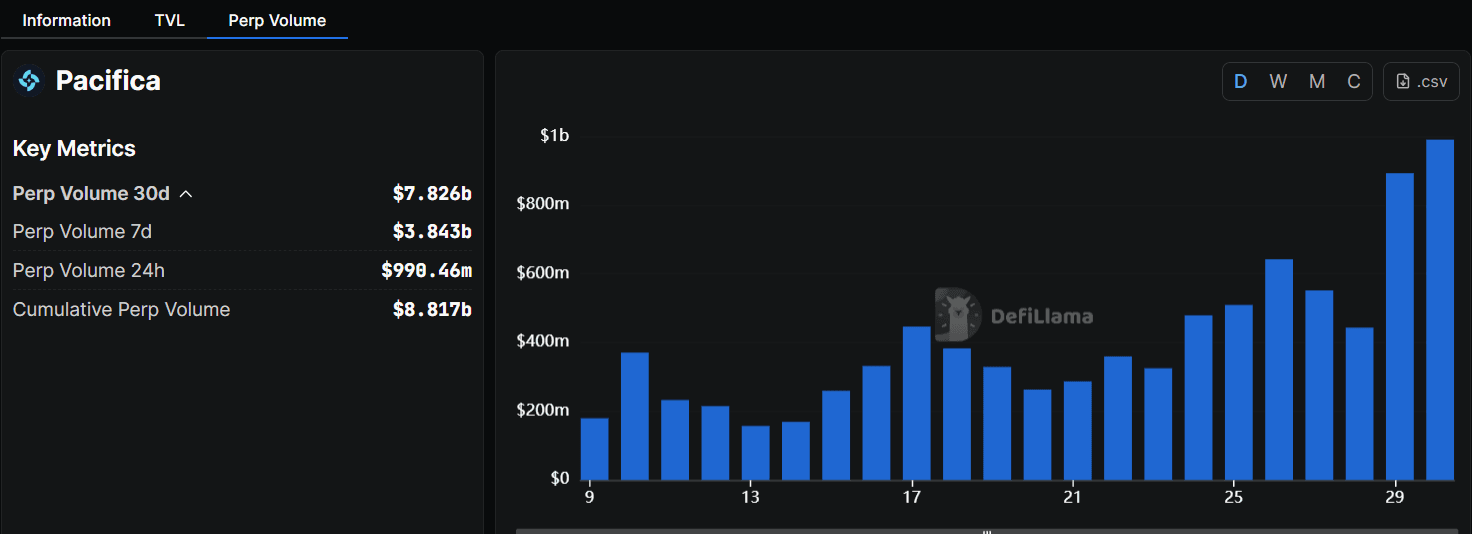Click the first bar above day 9
The height and width of the screenshot is (534, 1472).
coord(594,449)
